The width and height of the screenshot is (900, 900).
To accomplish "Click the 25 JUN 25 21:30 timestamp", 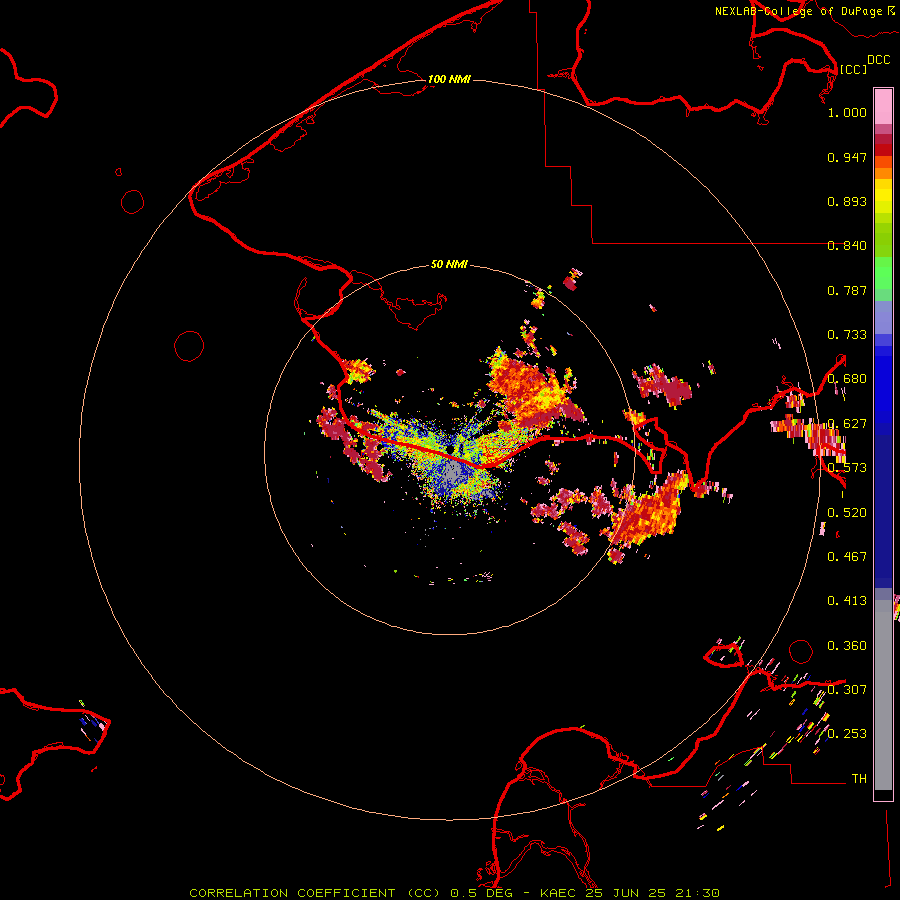I will [653, 893].
